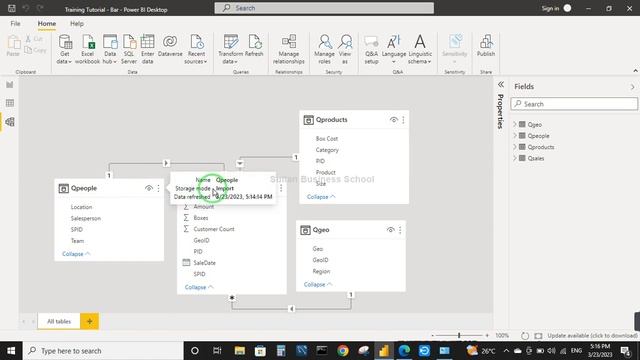The width and height of the screenshot is (640, 360).
Task: Expand Qsales in Fields pane
Action: click(515, 158)
